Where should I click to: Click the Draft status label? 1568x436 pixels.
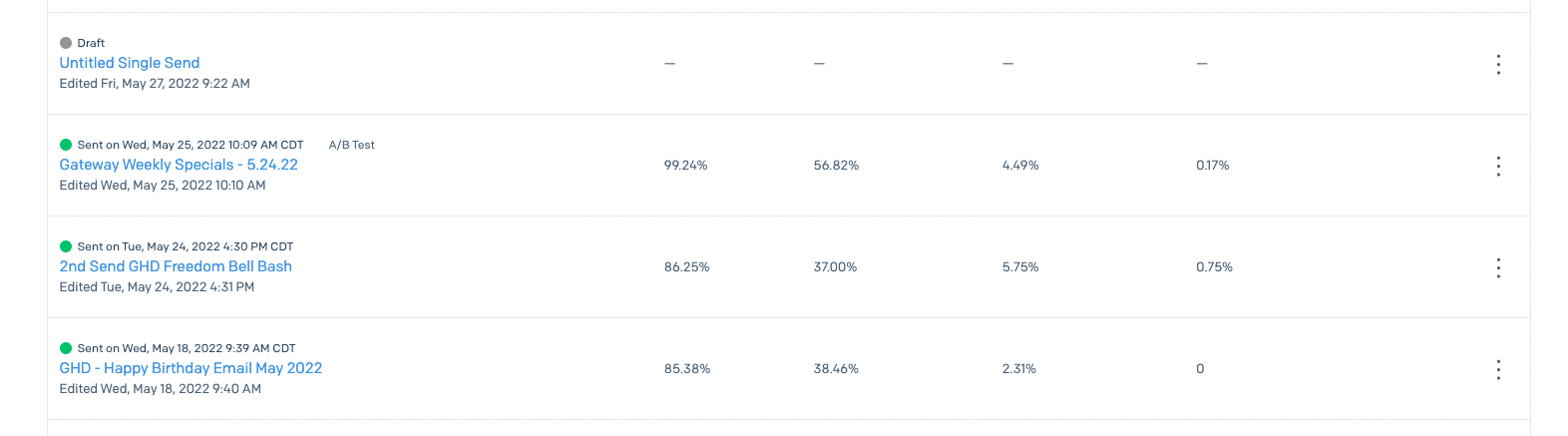point(91,43)
